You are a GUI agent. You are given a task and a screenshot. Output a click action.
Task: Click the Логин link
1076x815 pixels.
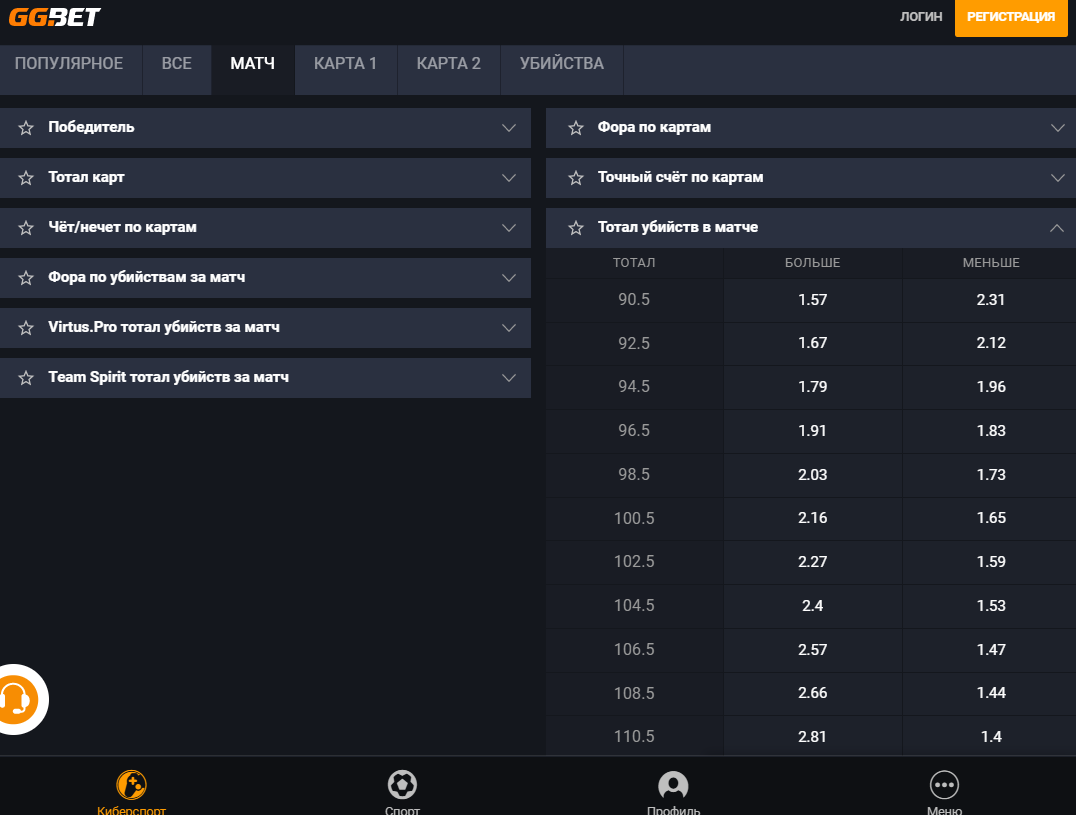[921, 17]
